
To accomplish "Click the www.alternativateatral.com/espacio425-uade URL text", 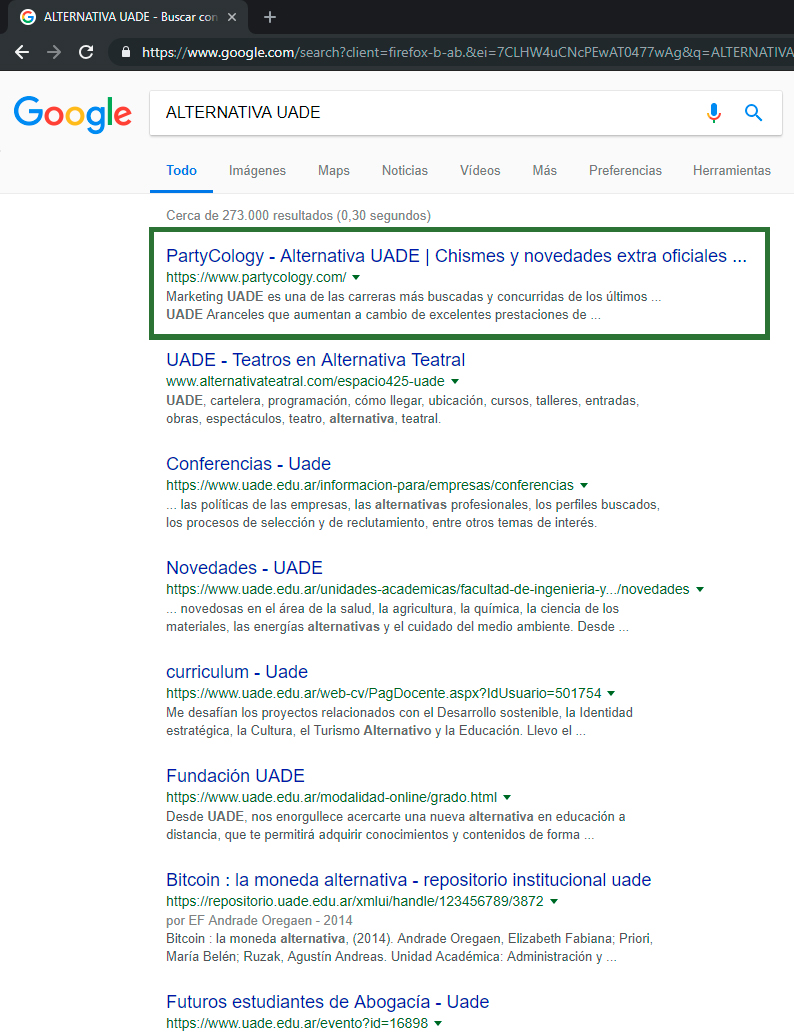I will click(305, 381).
